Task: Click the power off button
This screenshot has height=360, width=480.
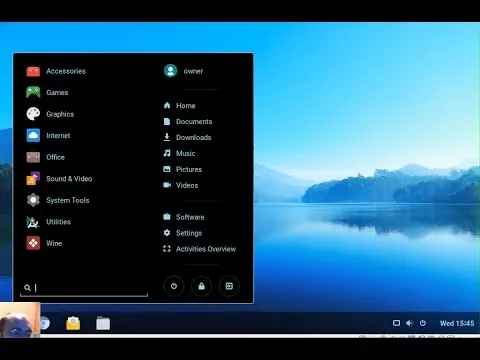Action: pyautogui.click(x=174, y=286)
